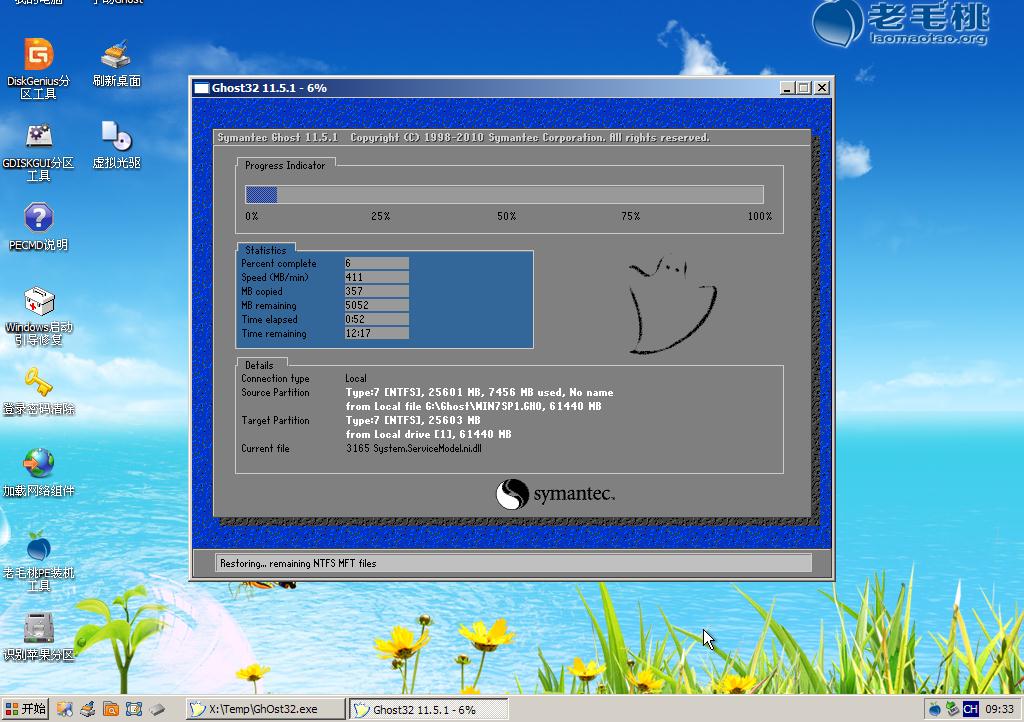Open the 开始 Start menu

pos(26,709)
